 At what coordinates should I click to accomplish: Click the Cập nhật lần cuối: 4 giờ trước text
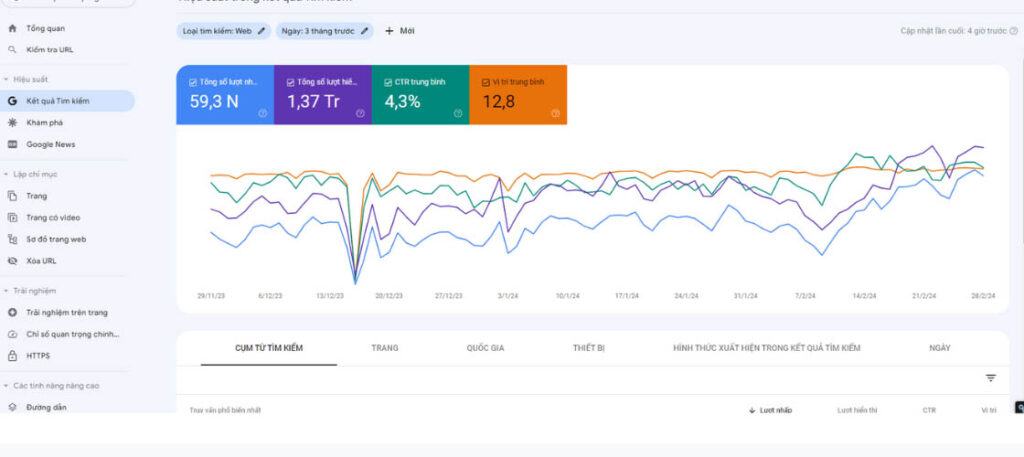tap(953, 31)
